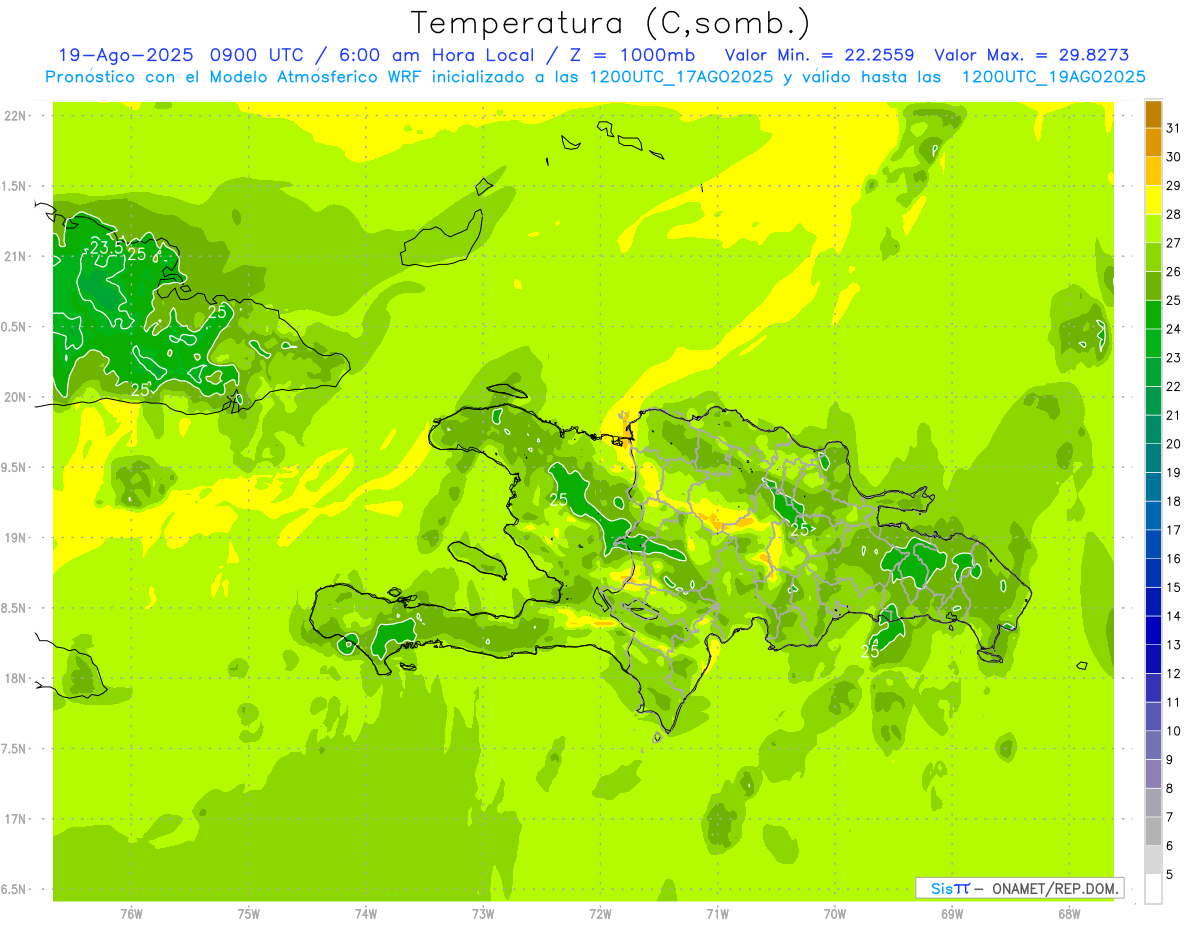Click the '73W' longitude axis label

click(x=483, y=914)
